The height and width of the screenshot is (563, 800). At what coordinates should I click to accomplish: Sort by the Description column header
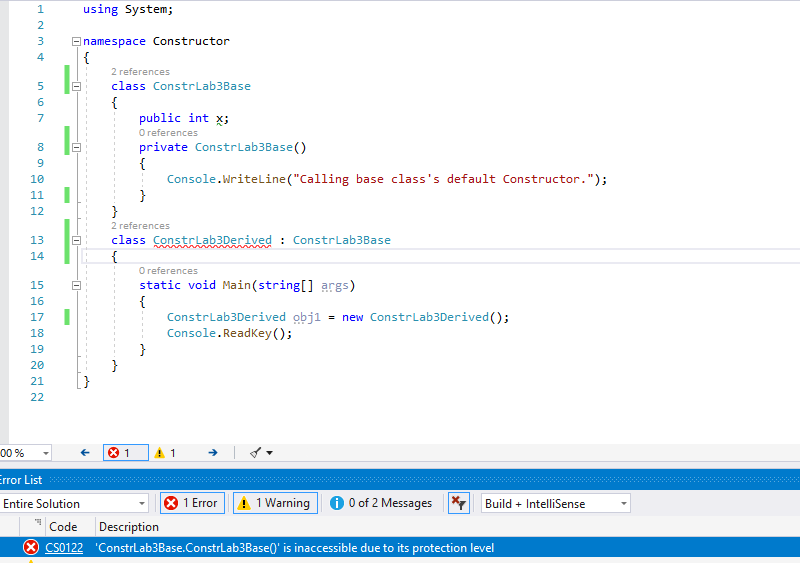[129, 527]
